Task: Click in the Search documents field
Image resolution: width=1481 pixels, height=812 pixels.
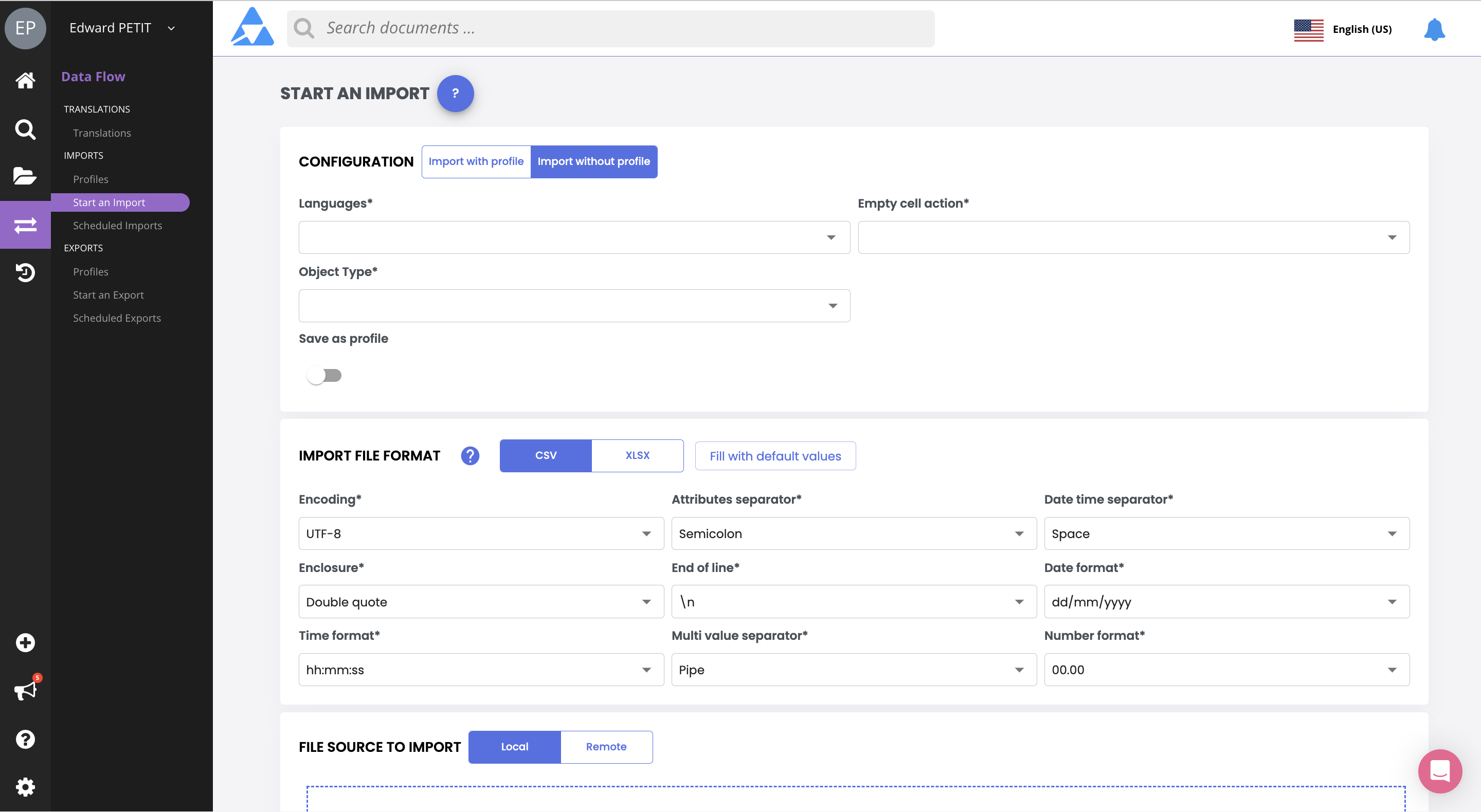Action: click(x=610, y=28)
